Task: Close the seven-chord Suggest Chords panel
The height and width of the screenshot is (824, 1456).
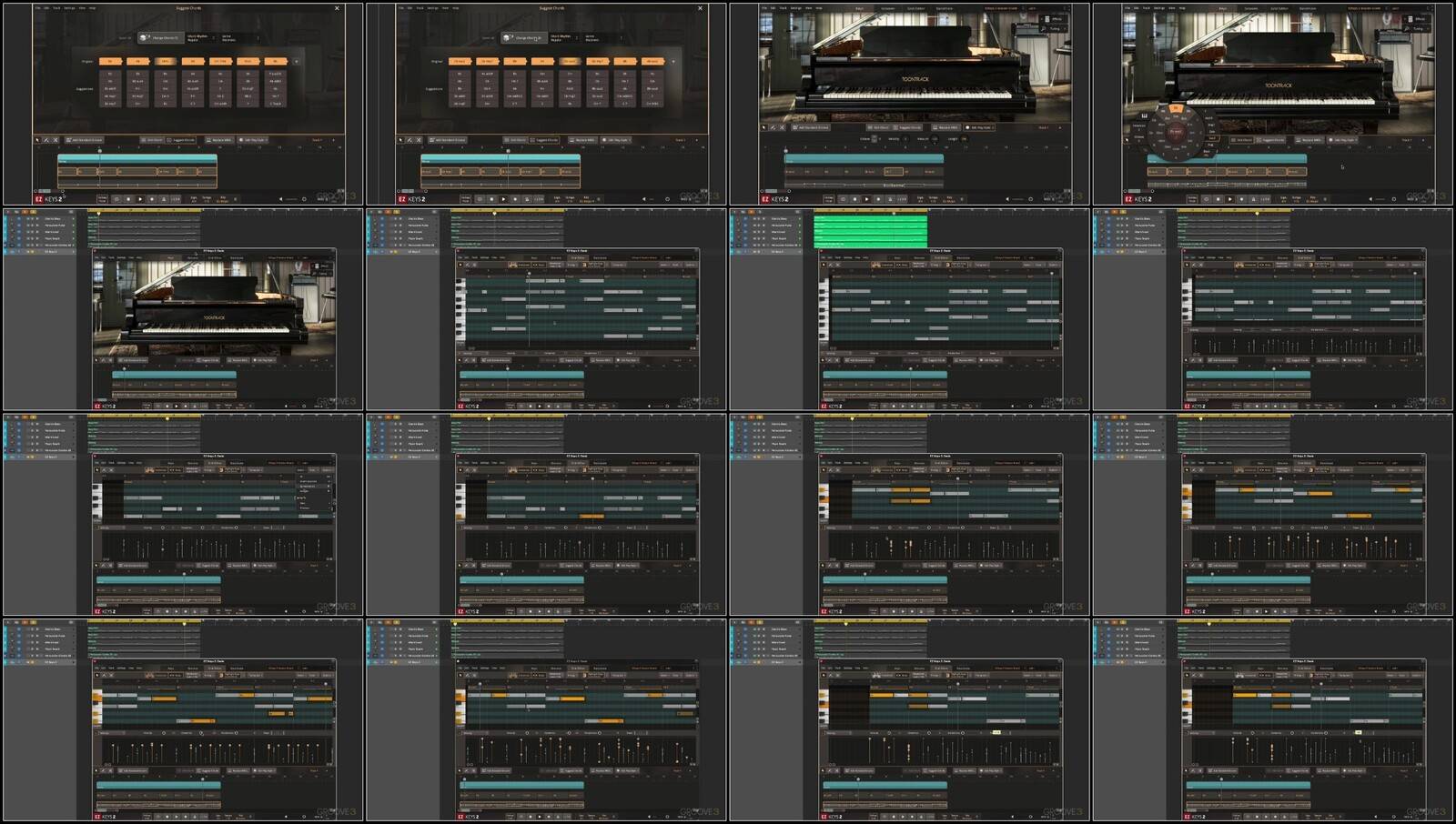Action: (337, 8)
